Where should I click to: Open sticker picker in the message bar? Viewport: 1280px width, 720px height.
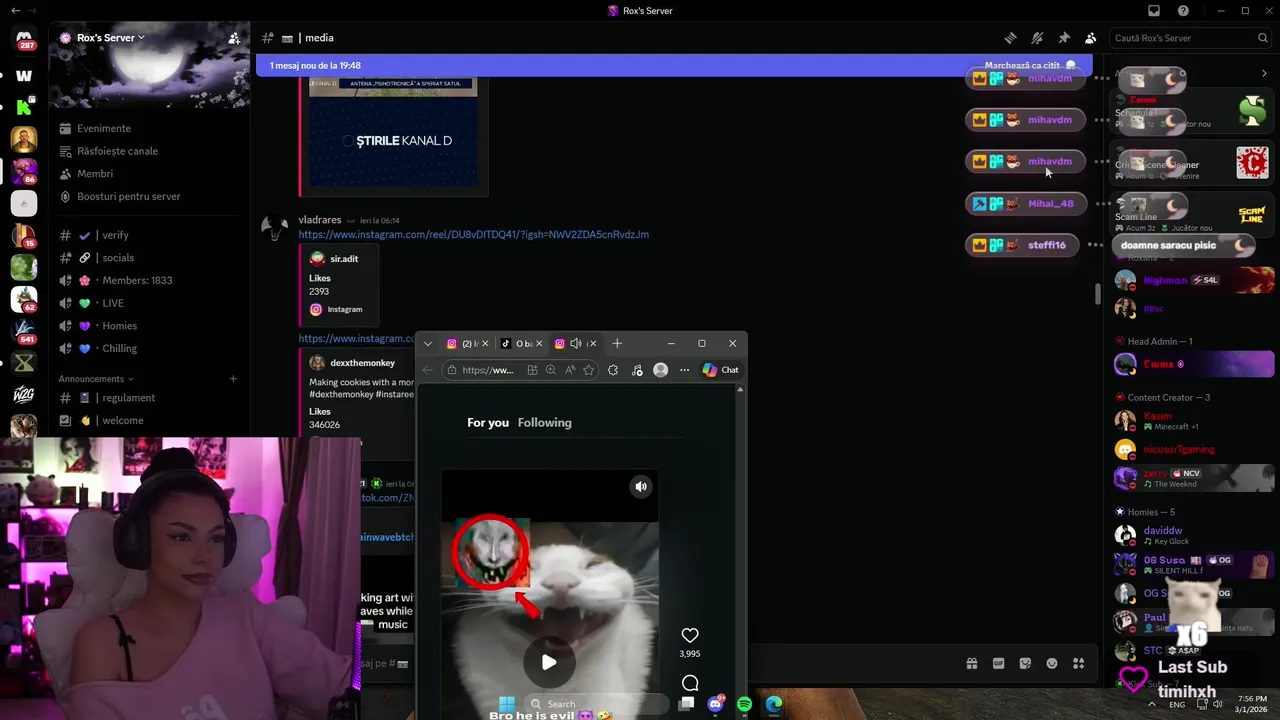pyautogui.click(x=1025, y=663)
